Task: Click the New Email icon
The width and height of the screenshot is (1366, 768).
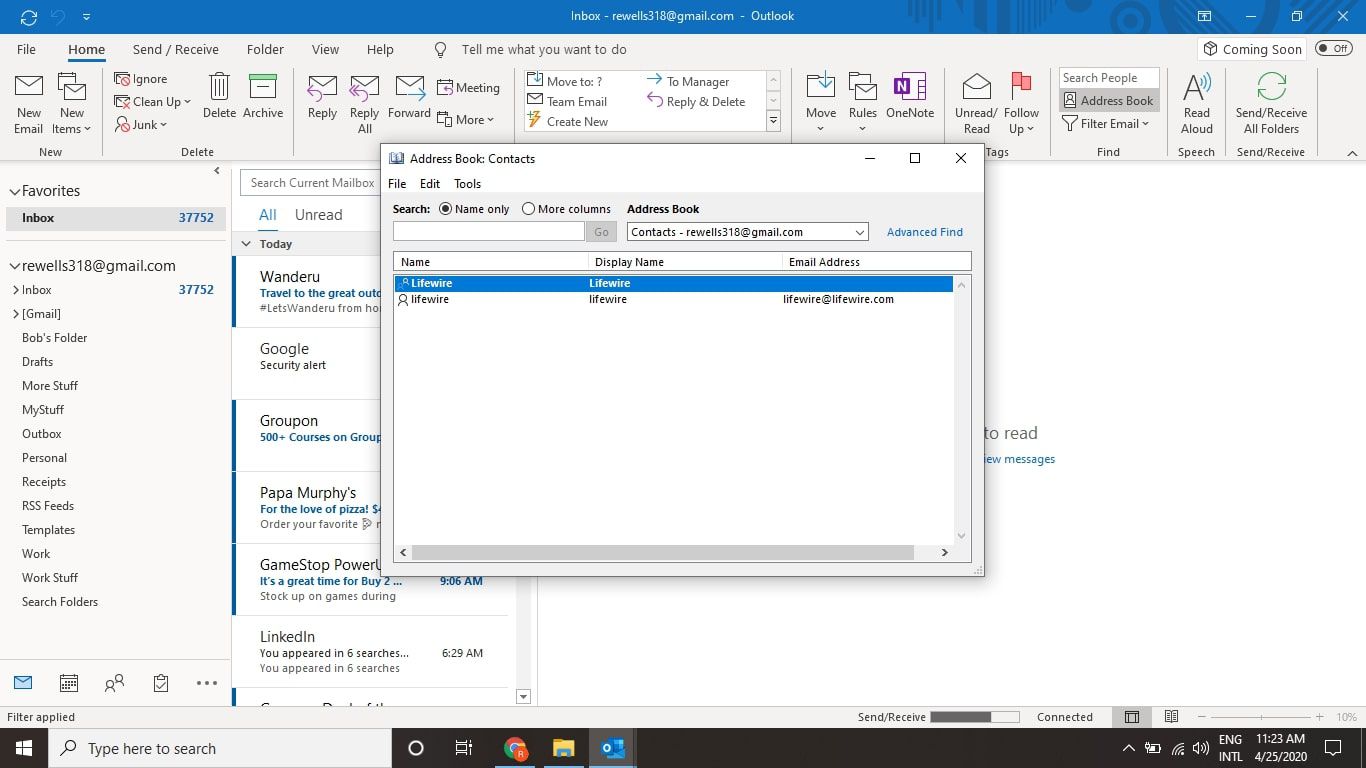Action: [29, 86]
